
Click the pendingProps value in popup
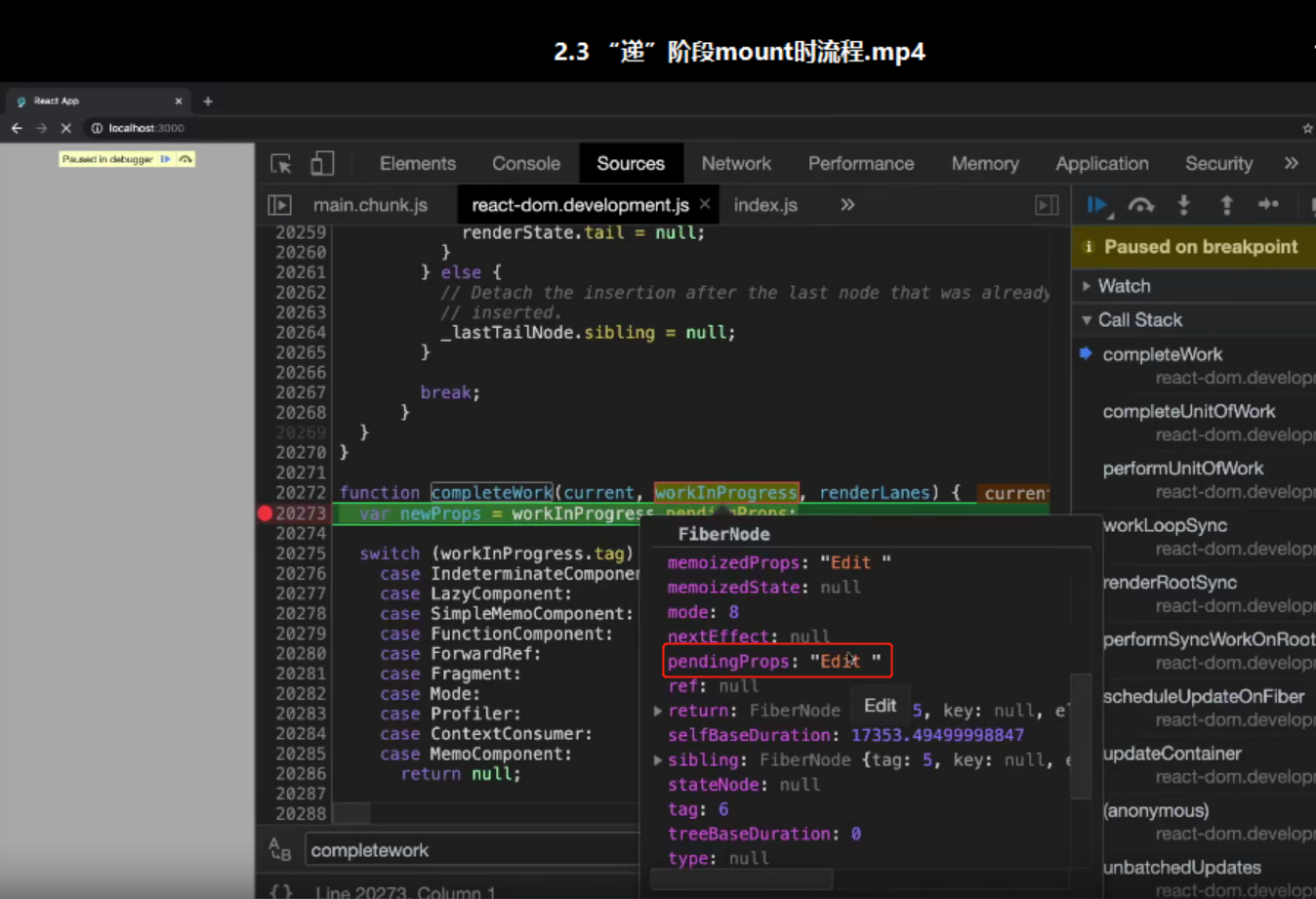click(x=844, y=661)
